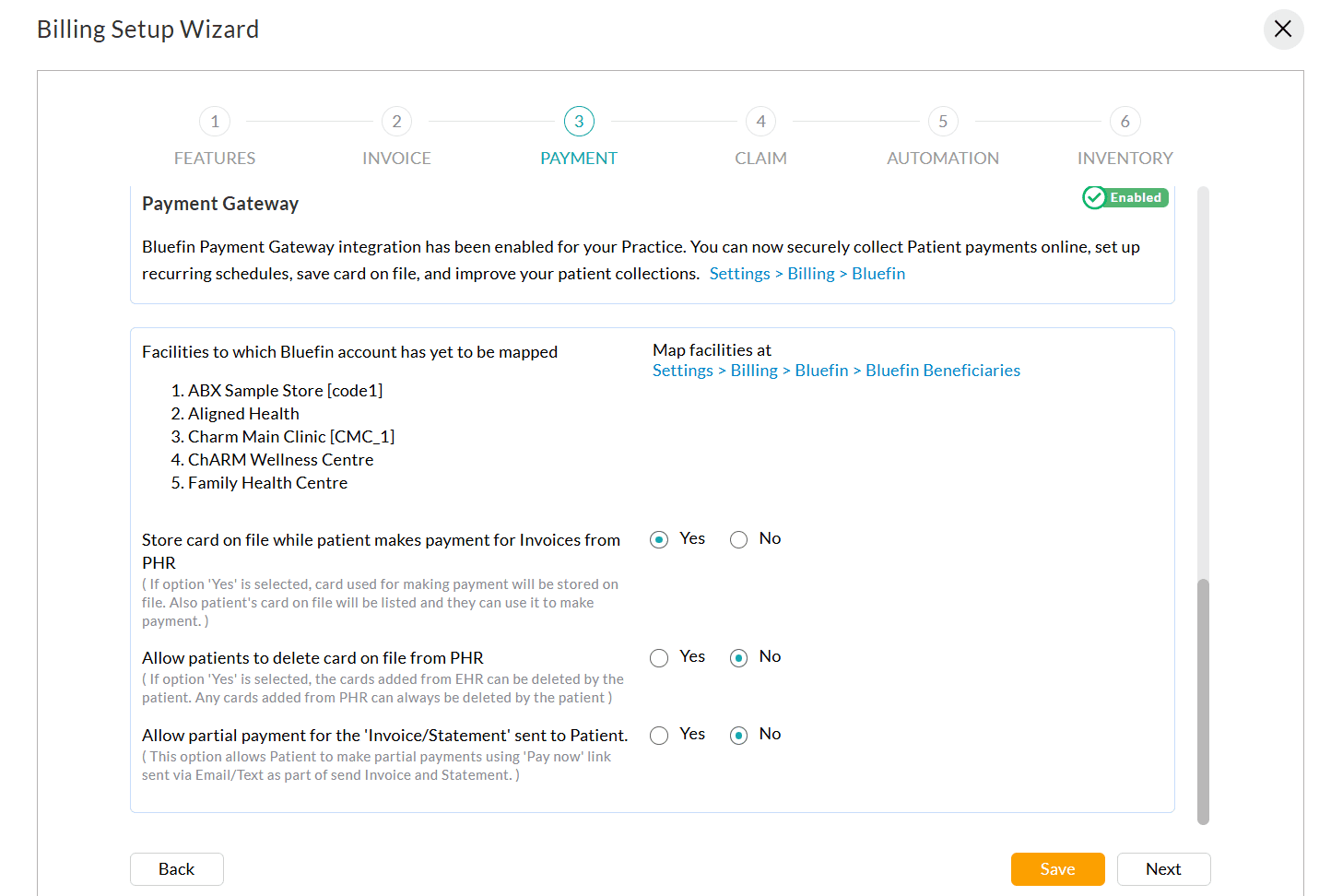Close the Billing Setup Wizard

pyautogui.click(x=1283, y=29)
